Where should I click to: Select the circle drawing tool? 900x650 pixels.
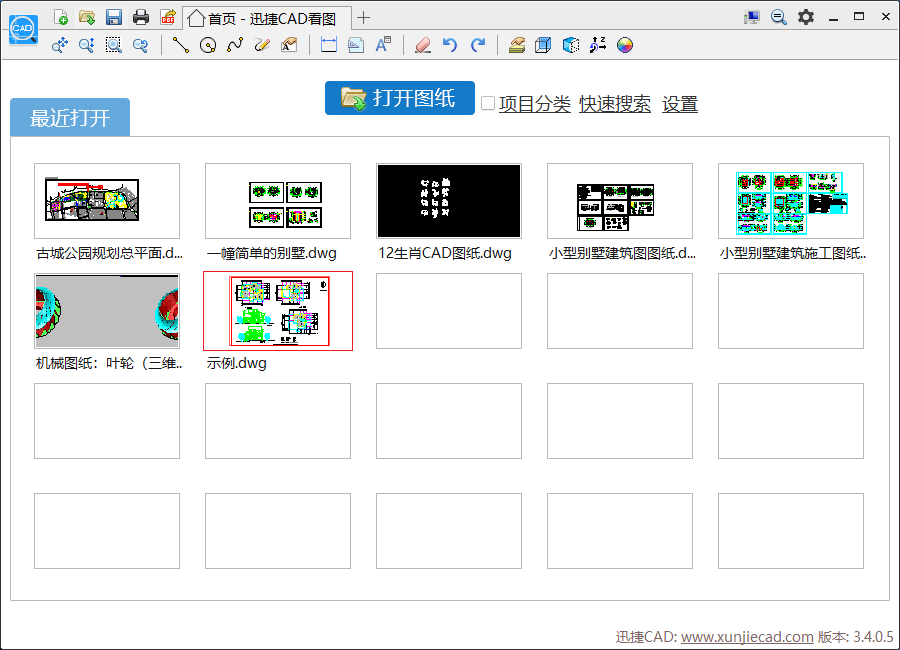(x=208, y=45)
